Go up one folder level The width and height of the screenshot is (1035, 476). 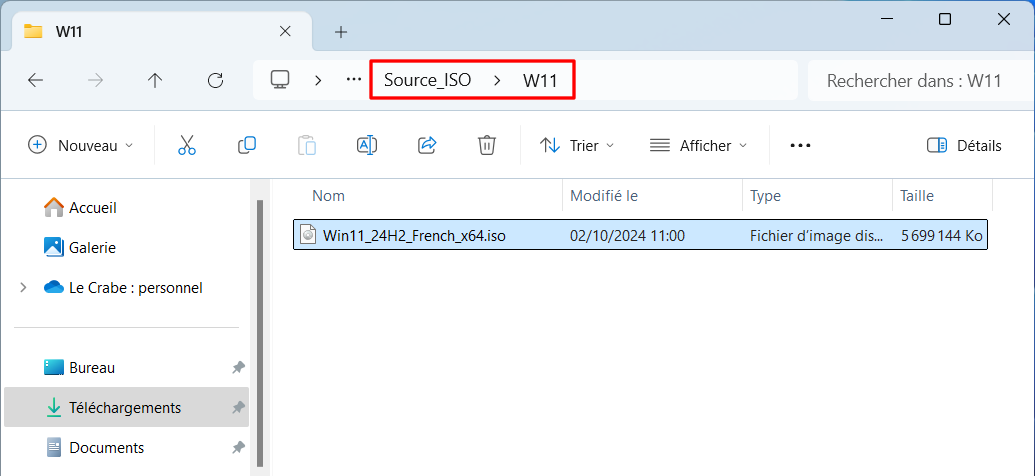(x=154, y=81)
